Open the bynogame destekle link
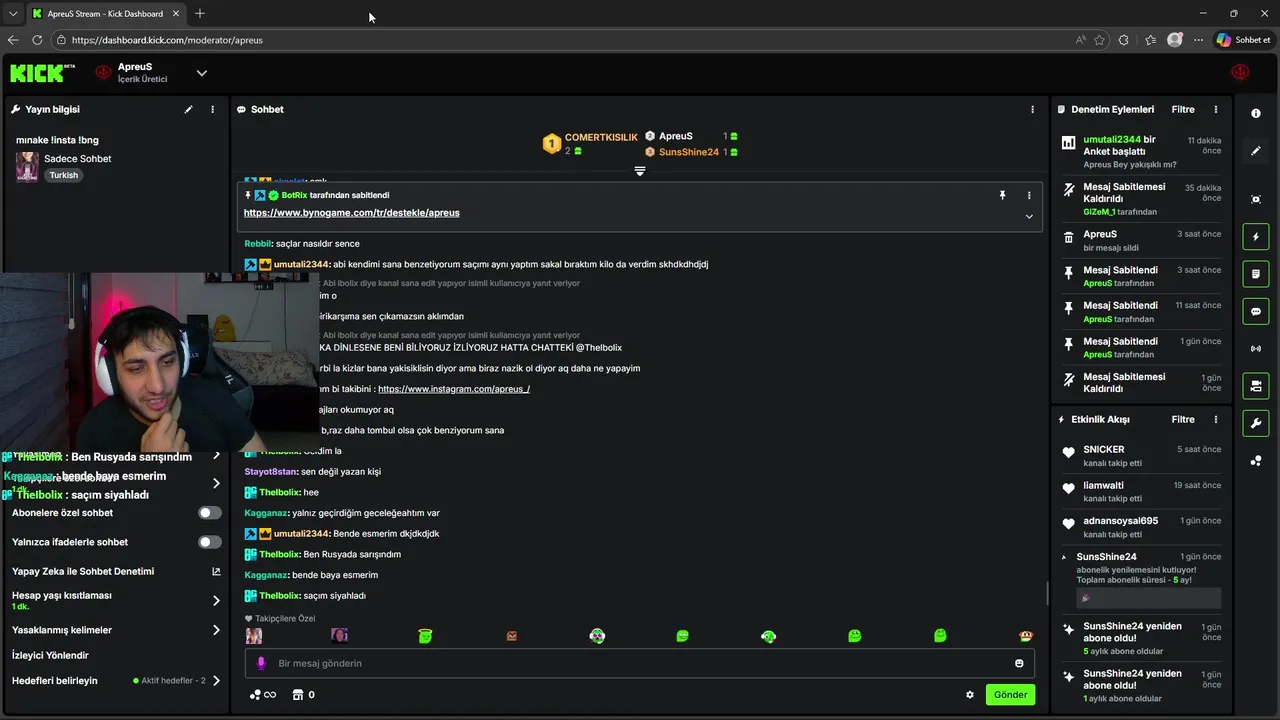 352,213
